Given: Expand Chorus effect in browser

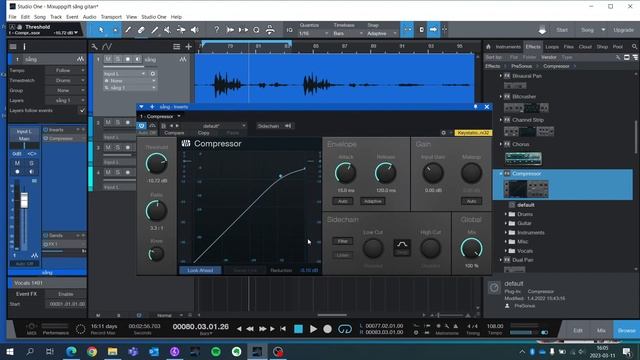Looking at the screenshot, I should (501, 144).
